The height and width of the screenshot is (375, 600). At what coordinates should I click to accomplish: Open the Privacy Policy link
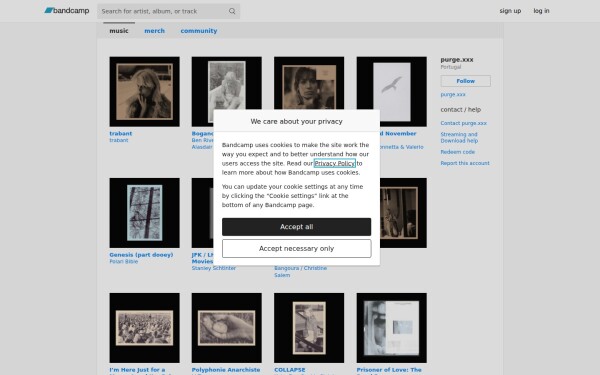334,163
